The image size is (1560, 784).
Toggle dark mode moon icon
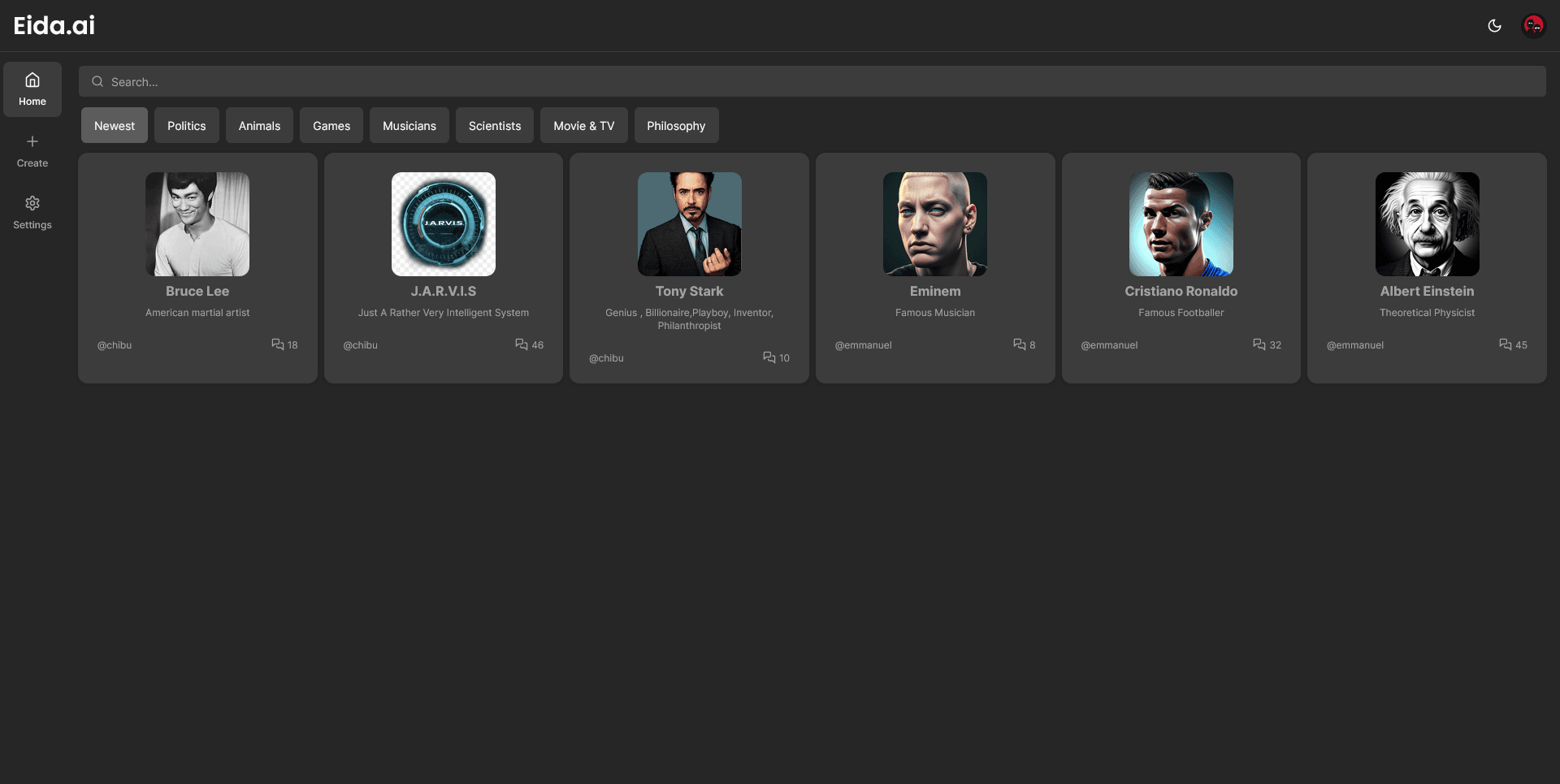coord(1494,26)
